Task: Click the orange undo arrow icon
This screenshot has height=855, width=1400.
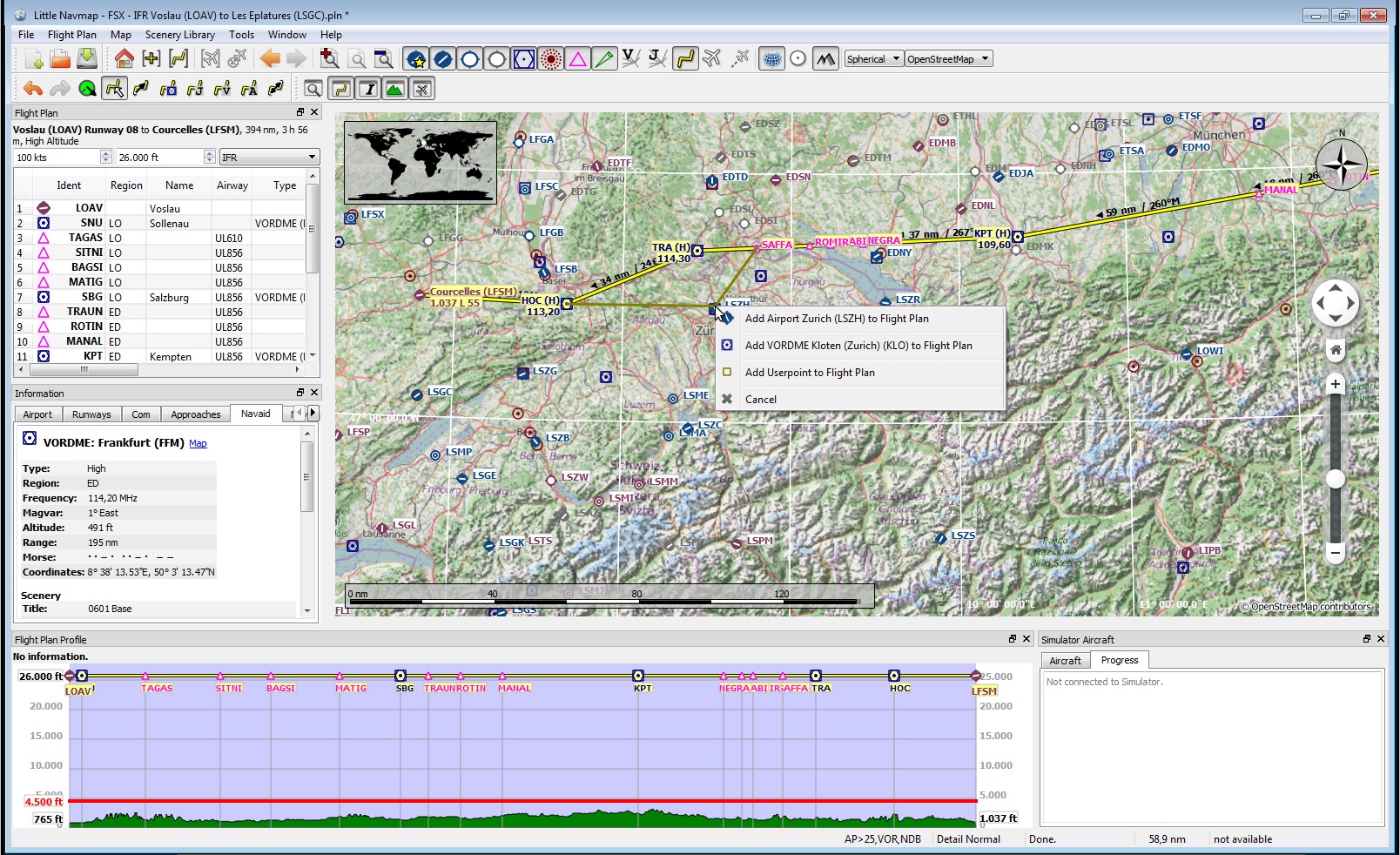Action: point(33,89)
